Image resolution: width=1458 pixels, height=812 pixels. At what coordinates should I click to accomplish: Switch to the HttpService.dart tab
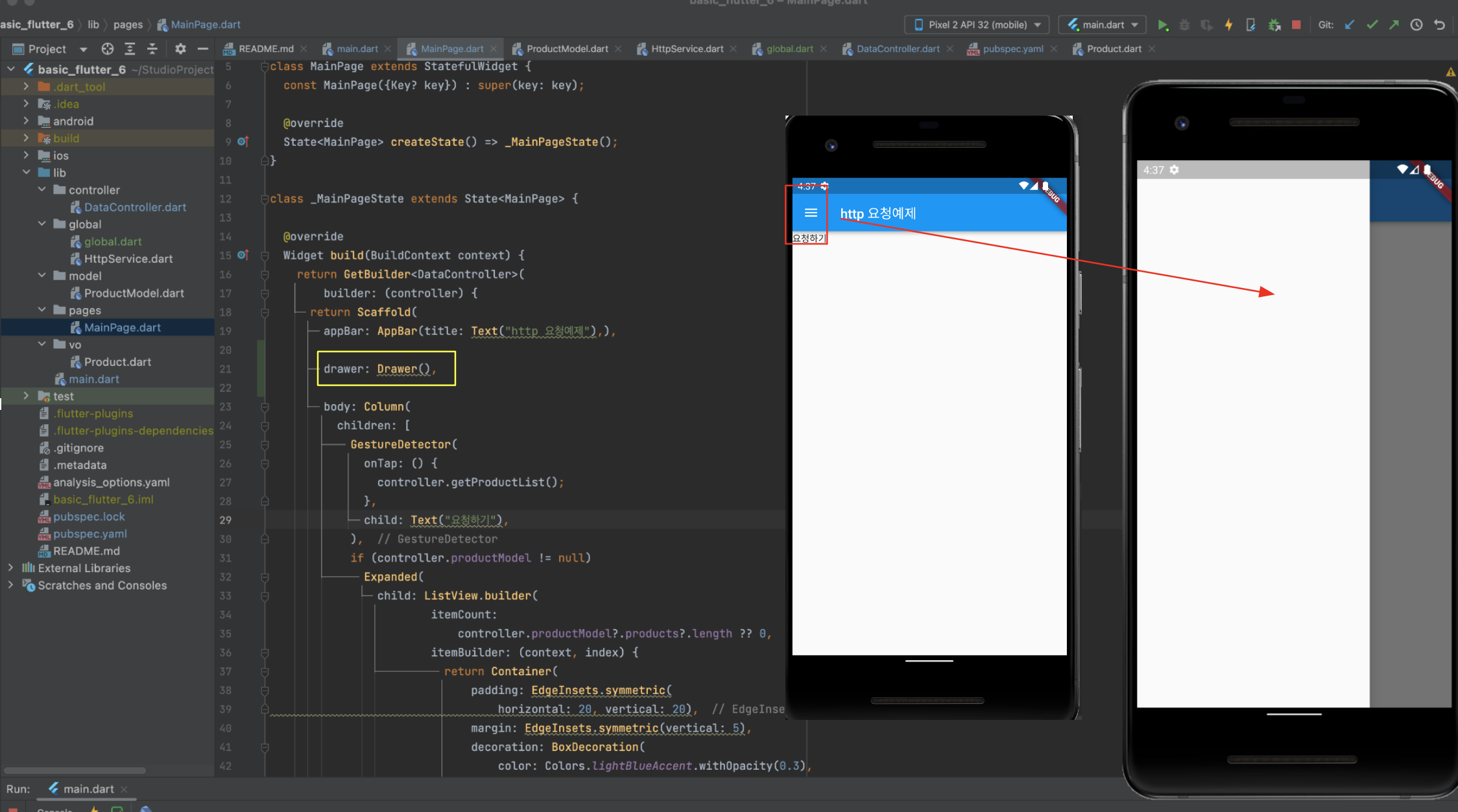click(686, 49)
